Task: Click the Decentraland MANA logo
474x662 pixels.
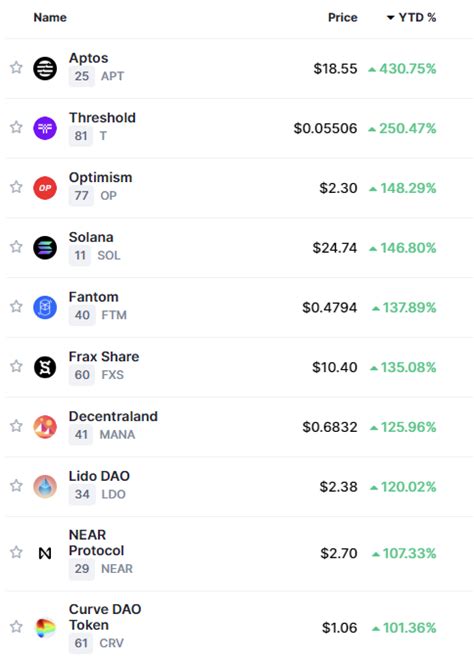Action: [x=45, y=426]
